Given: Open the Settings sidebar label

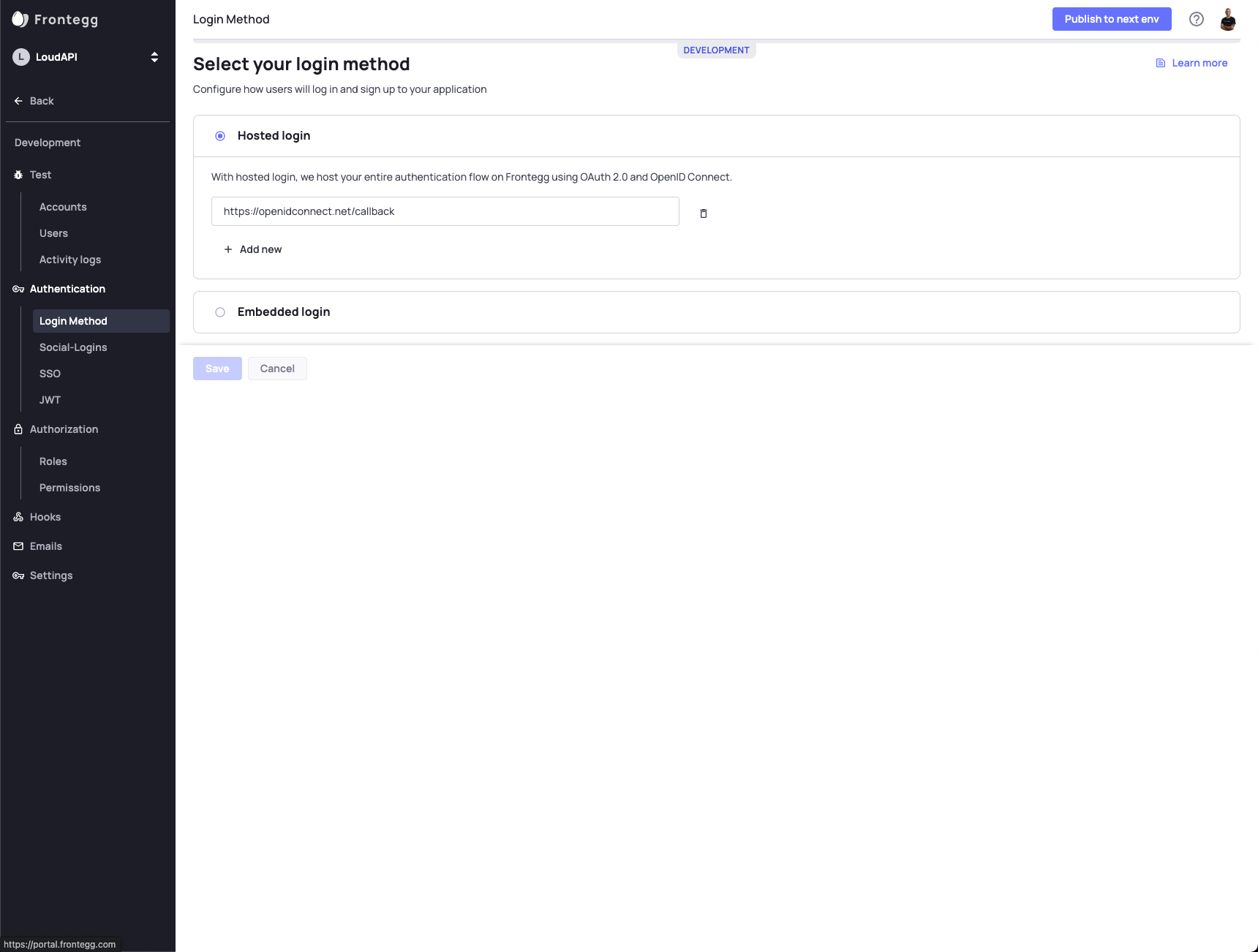Looking at the screenshot, I should [51, 575].
